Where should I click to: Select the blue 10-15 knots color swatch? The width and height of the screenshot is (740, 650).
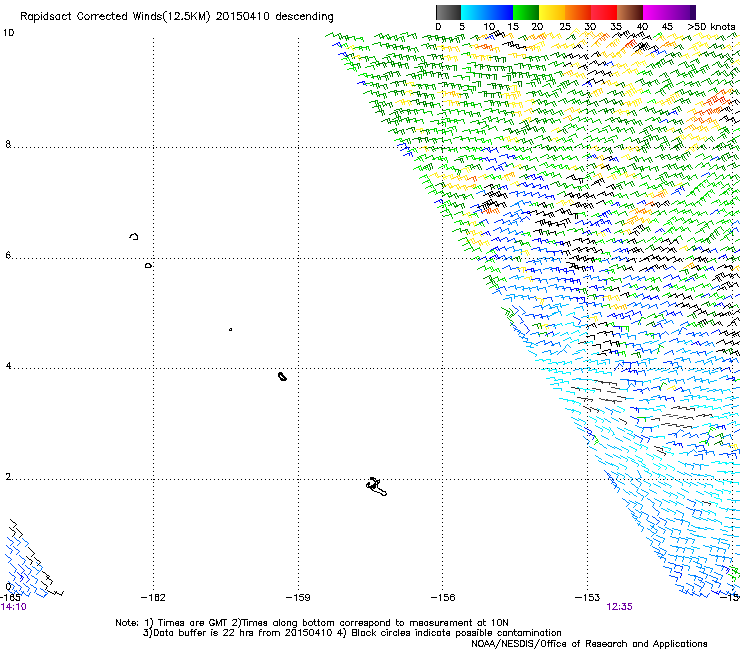tap(500, 12)
